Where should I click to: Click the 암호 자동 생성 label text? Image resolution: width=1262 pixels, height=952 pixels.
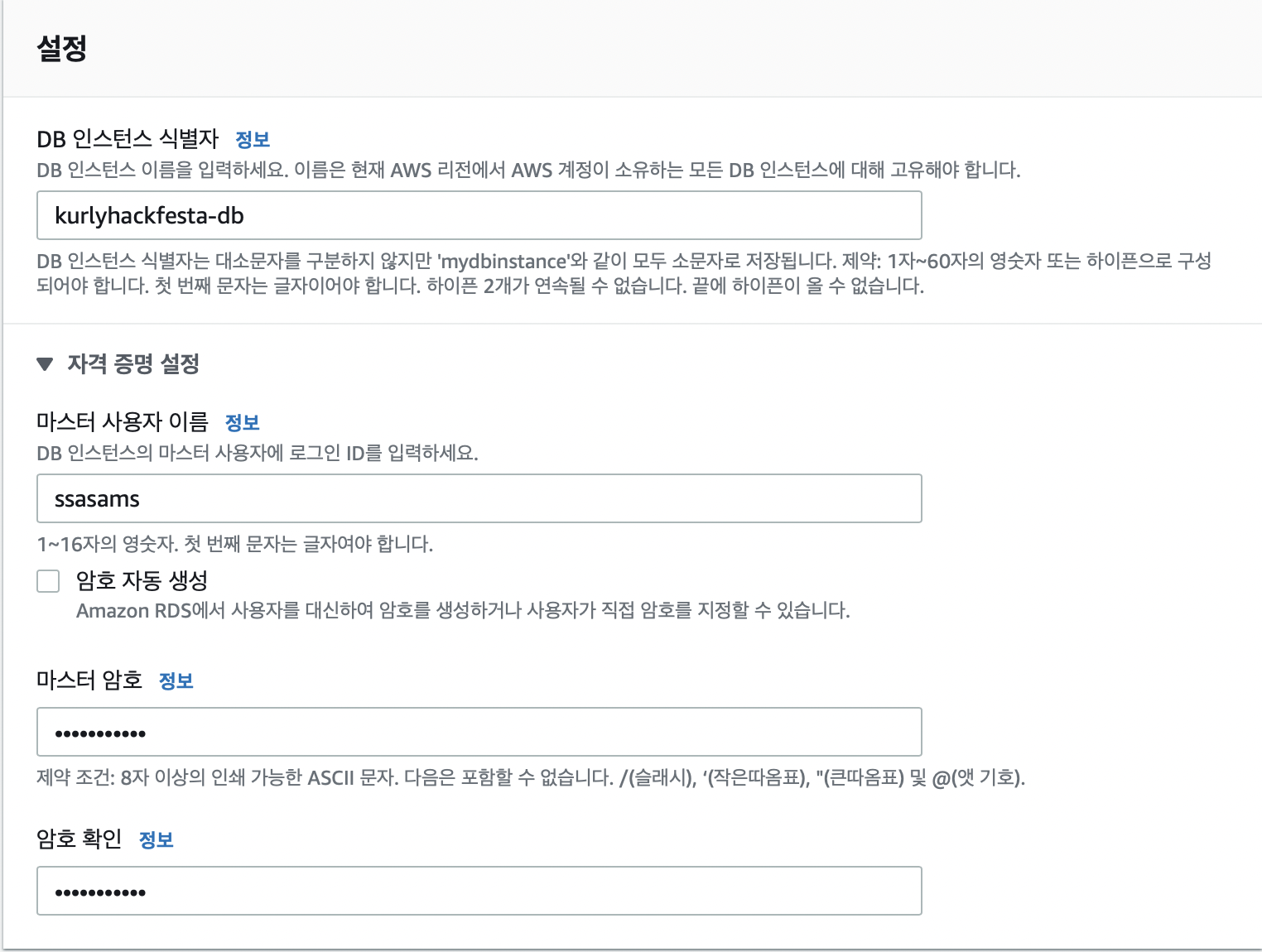[142, 580]
